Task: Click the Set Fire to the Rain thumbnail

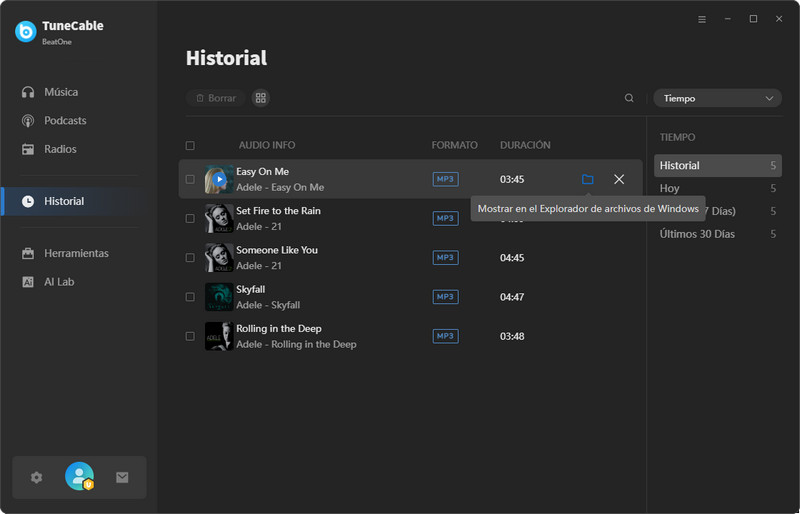Action: [219, 218]
